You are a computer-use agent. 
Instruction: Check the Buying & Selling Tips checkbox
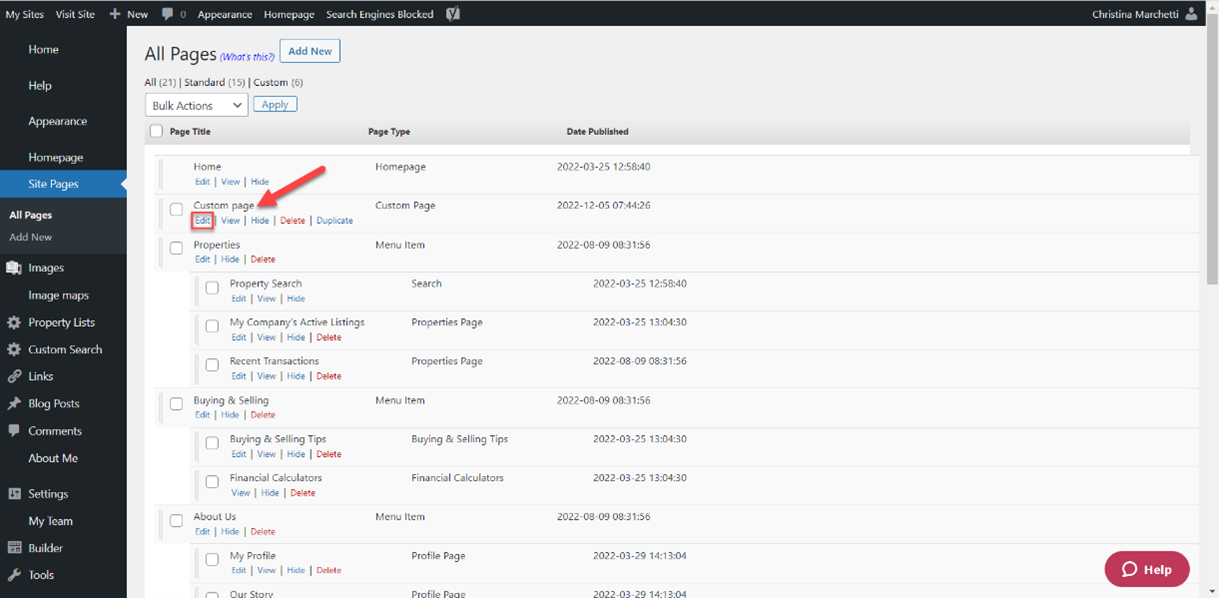(x=212, y=443)
